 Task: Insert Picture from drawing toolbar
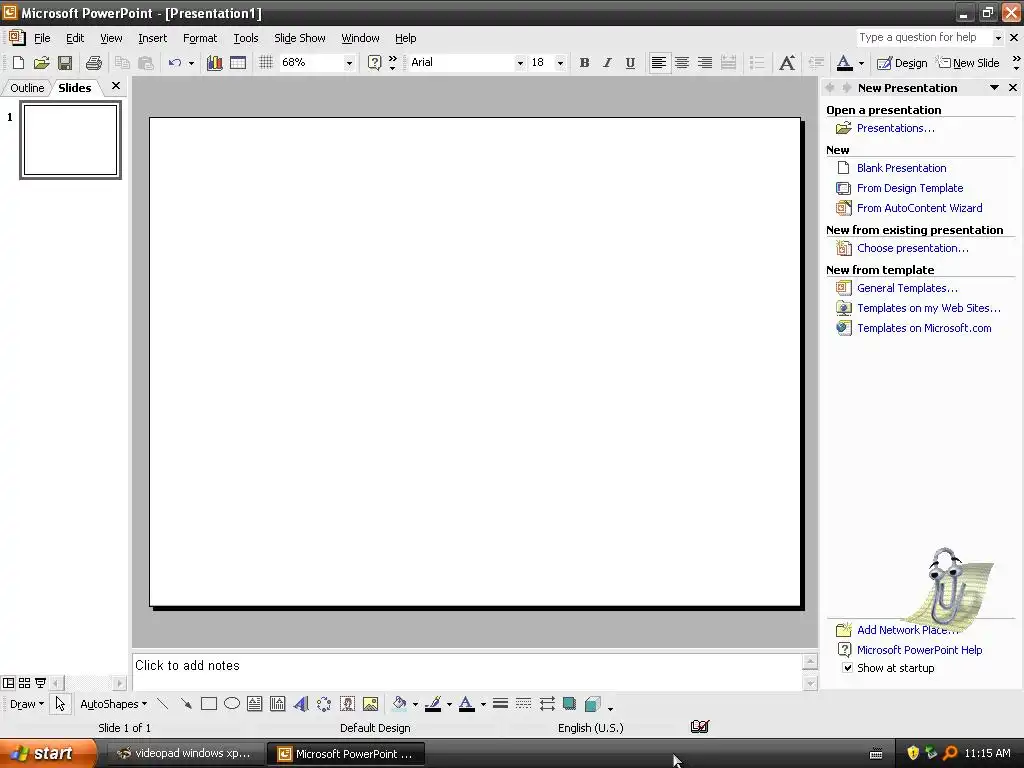[370, 704]
